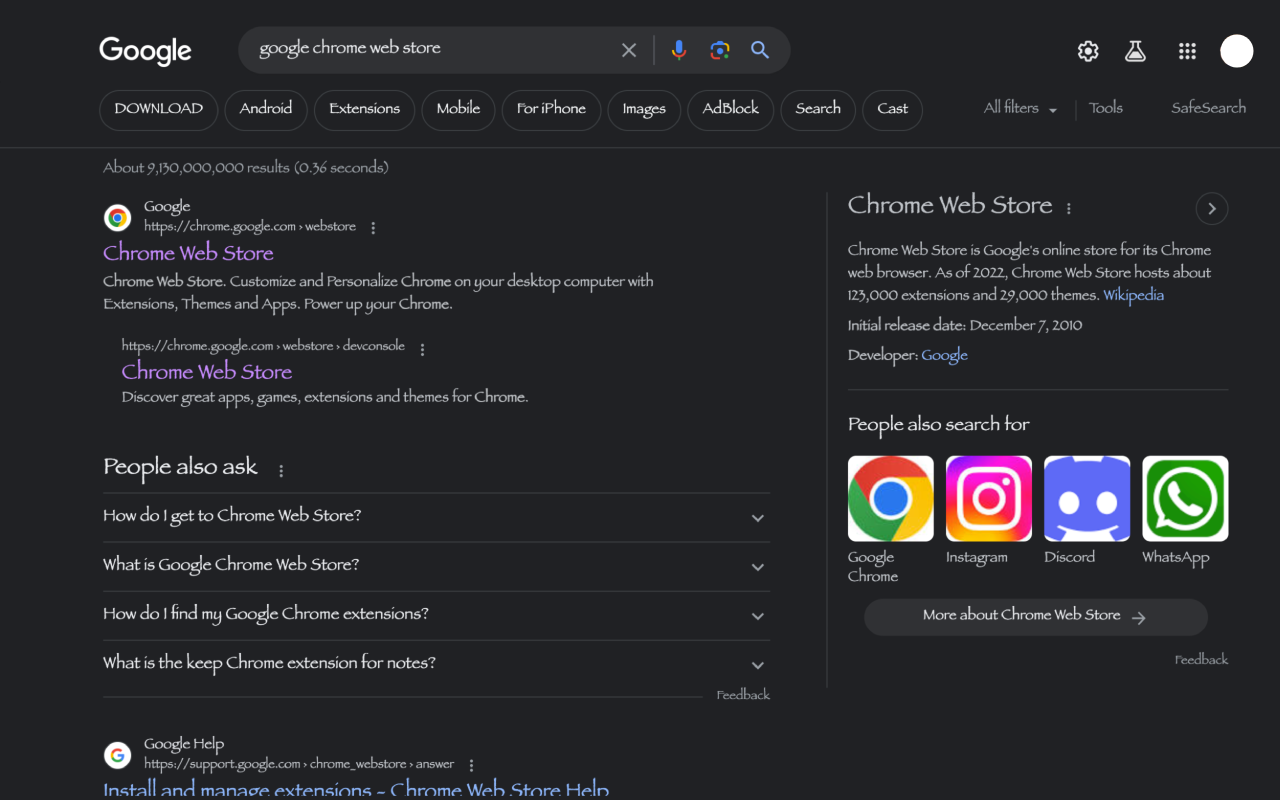This screenshot has width=1280, height=800.
Task: Apply the AdBlock filter chip
Action: point(731,110)
